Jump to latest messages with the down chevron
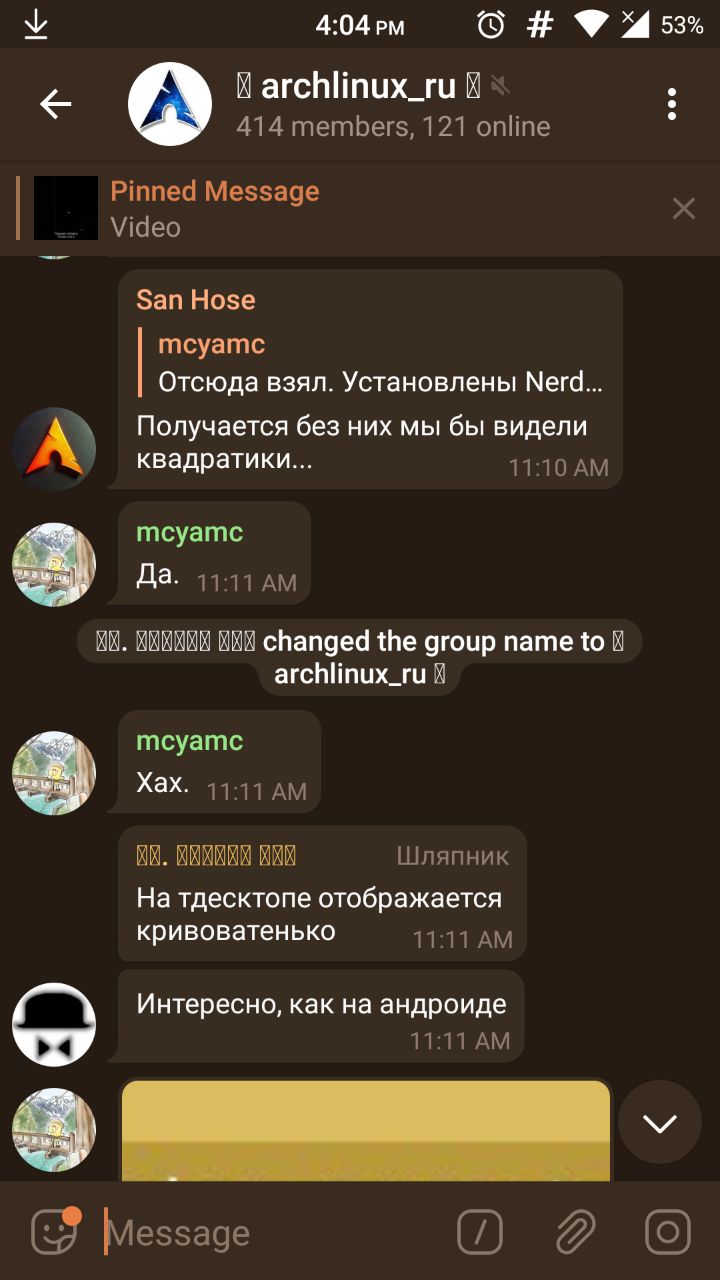This screenshot has width=720, height=1280. pyautogui.click(x=660, y=1122)
